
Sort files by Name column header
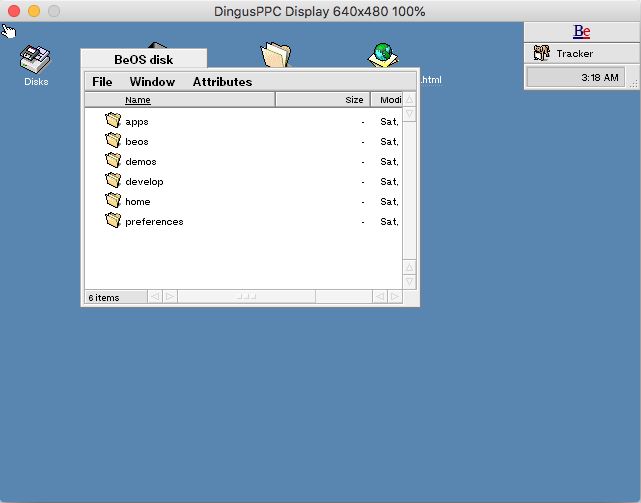[x=138, y=100]
